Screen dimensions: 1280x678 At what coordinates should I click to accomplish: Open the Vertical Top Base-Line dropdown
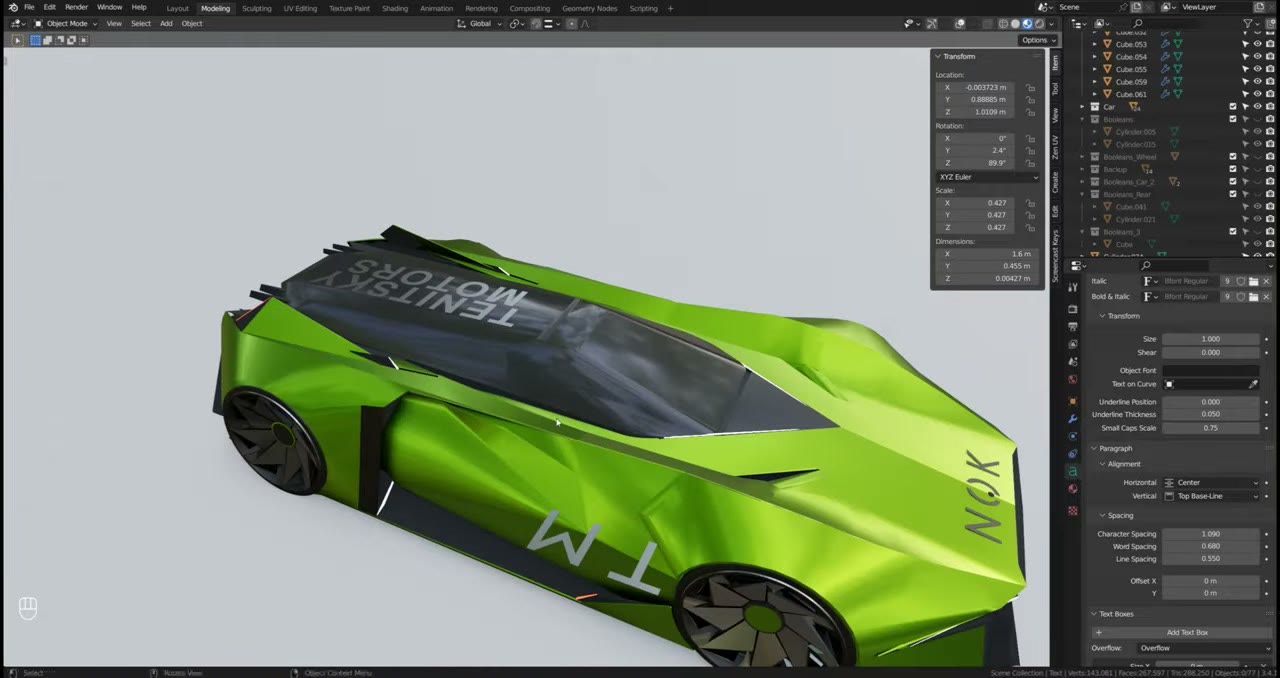click(1212, 496)
